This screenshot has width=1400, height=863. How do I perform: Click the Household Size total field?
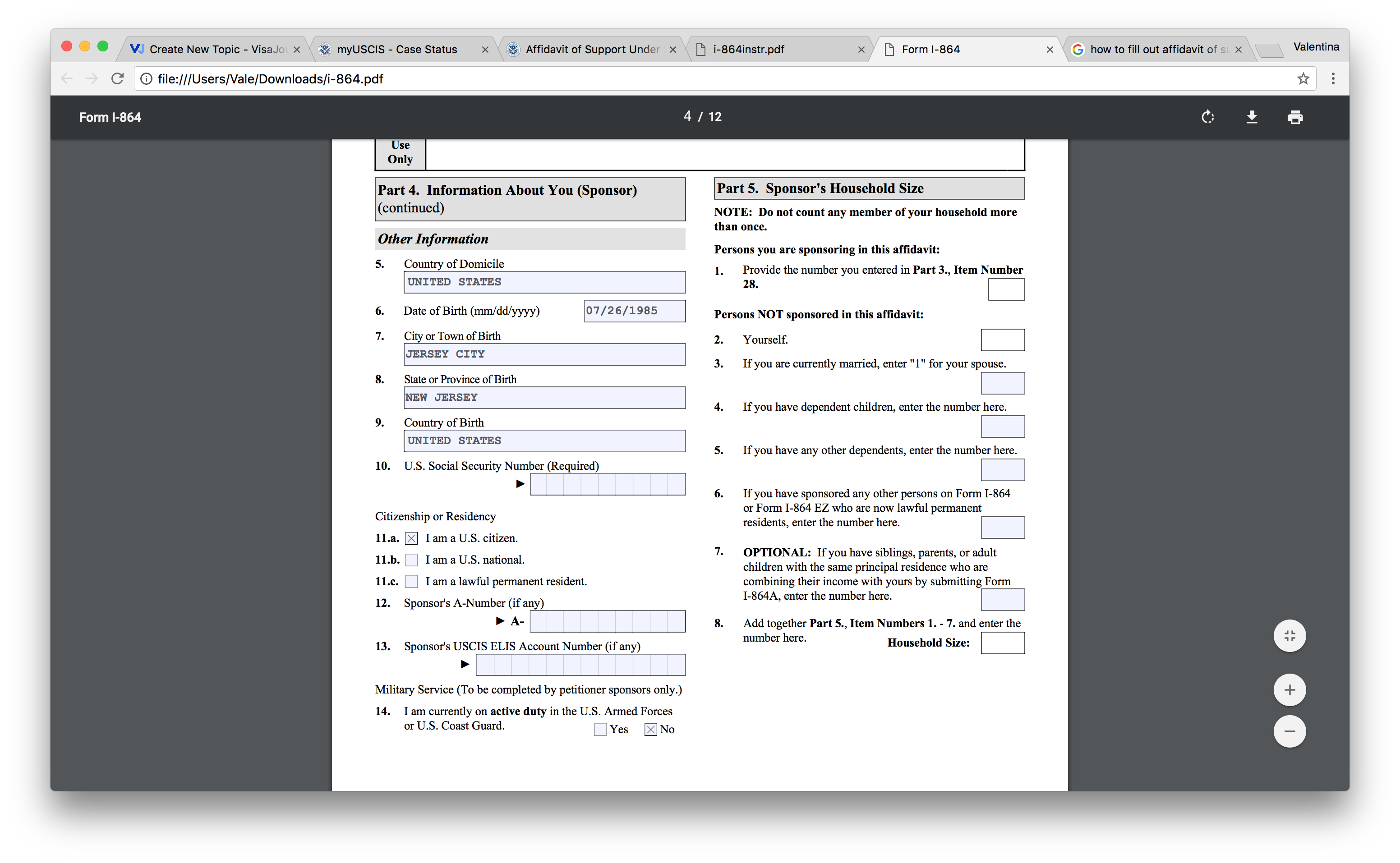[x=1002, y=643]
